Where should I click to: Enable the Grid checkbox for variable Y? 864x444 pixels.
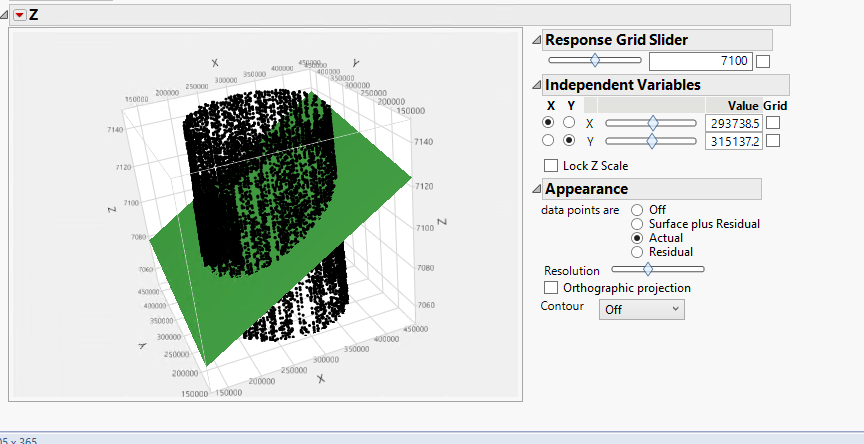coord(773,142)
